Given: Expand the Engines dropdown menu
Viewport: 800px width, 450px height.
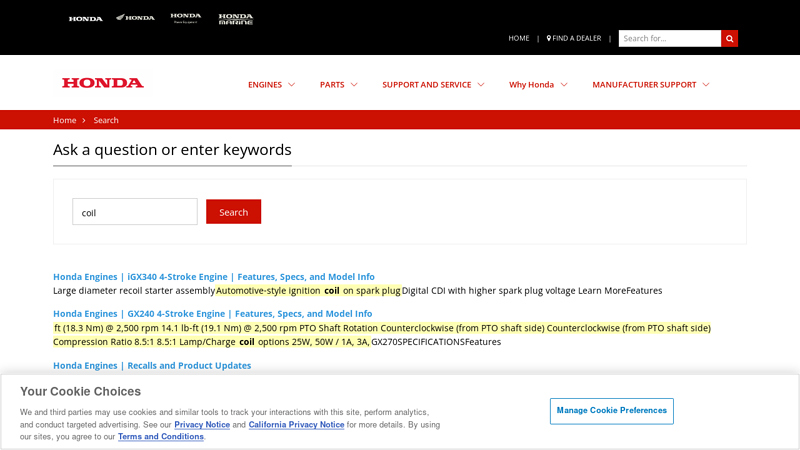Looking at the screenshot, I should (x=271, y=85).
